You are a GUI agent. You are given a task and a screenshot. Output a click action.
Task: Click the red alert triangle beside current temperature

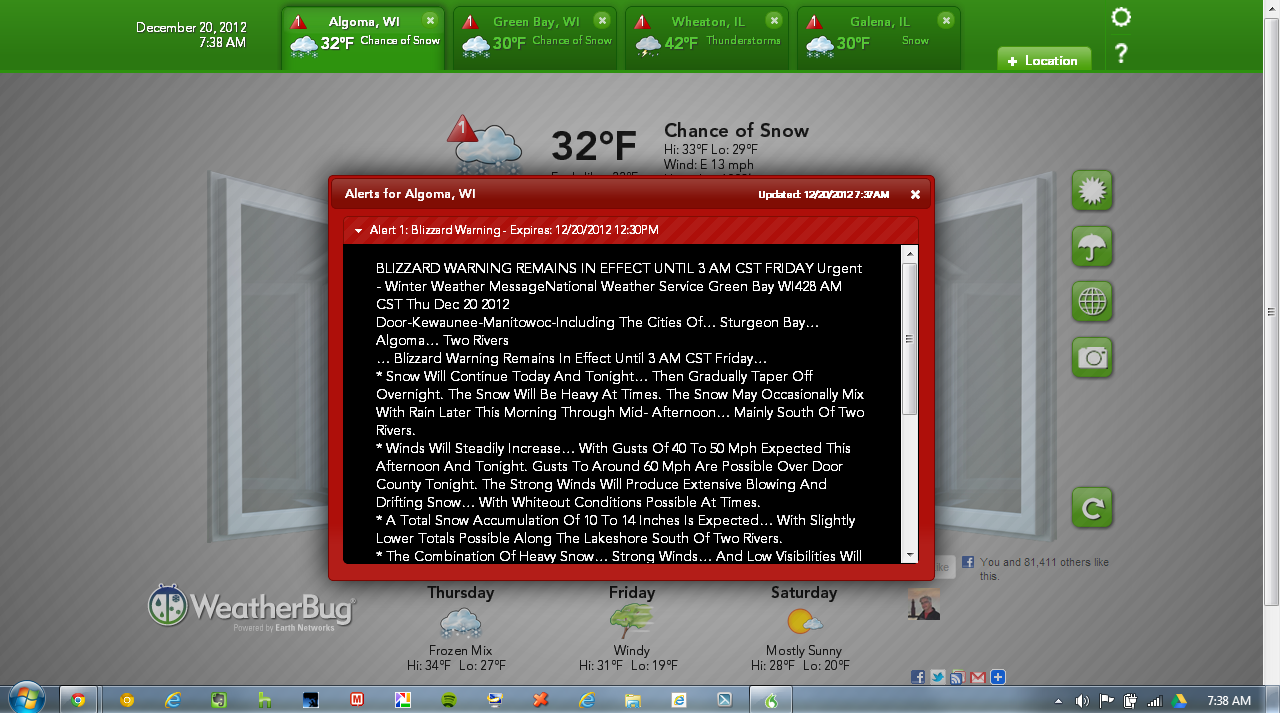(461, 129)
